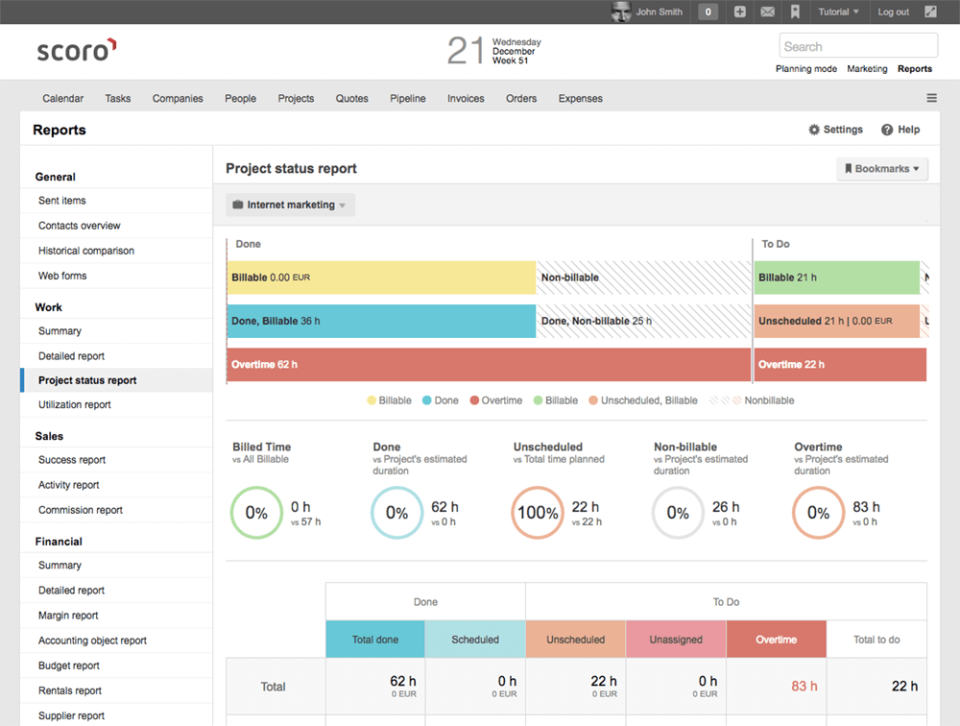The width and height of the screenshot is (960, 726).
Task: Switch to the Invoices tab
Action: [465, 98]
